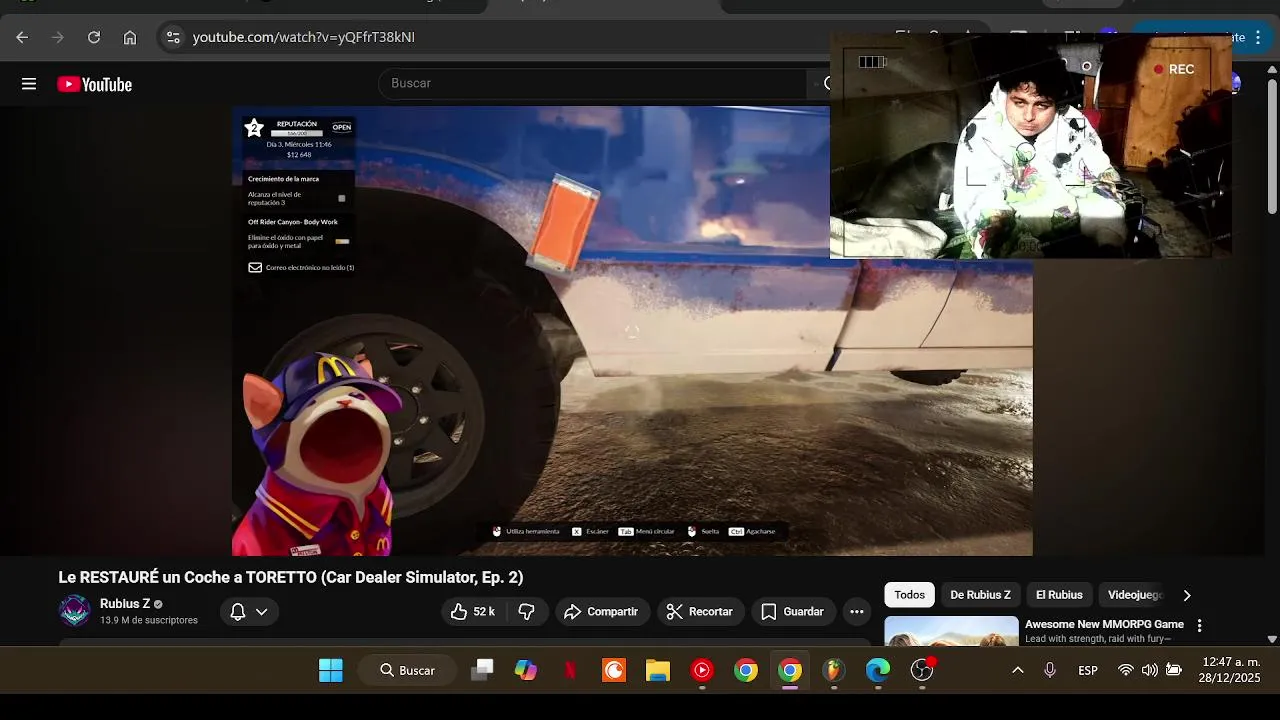The image size is (1280, 720).
Task: Open the Windows Start menu
Action: [331, 670]
